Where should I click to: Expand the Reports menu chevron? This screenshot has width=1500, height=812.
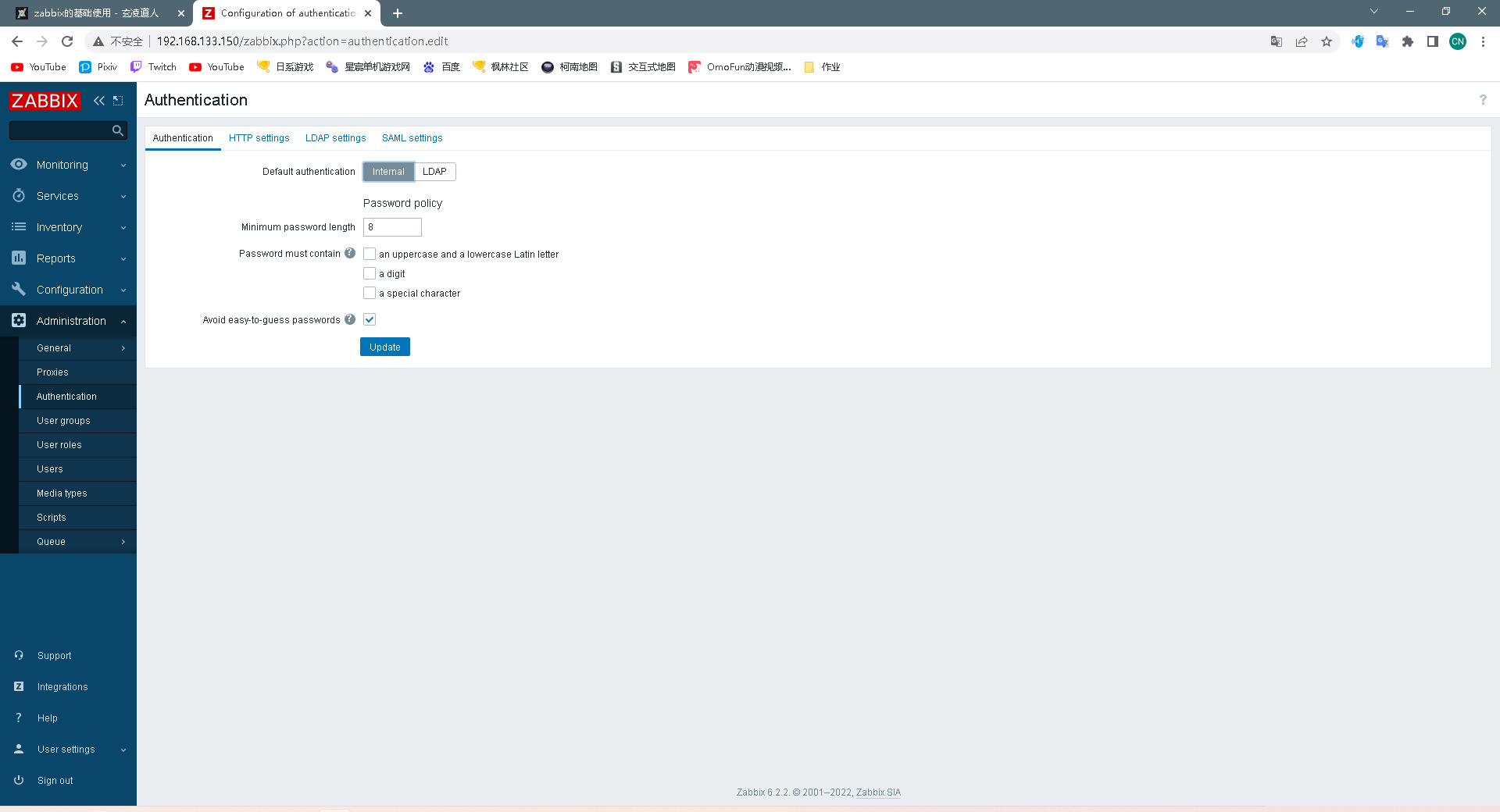(x=123, y=258)
